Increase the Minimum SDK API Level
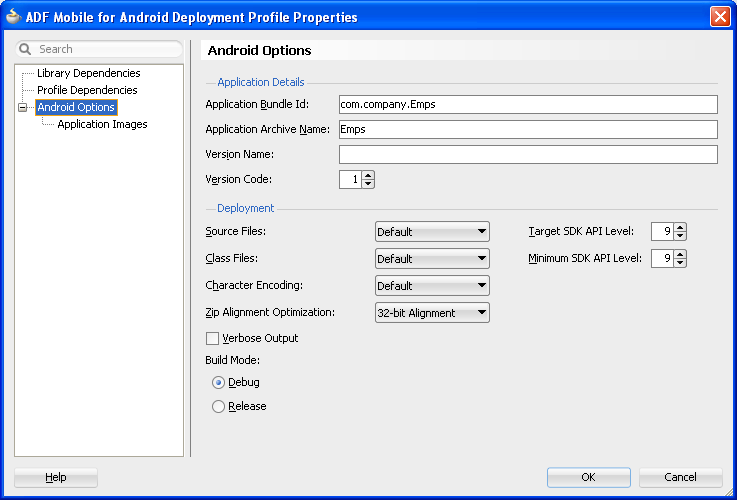The width and height of the screenshot is (737, 500). pos(680,254)
